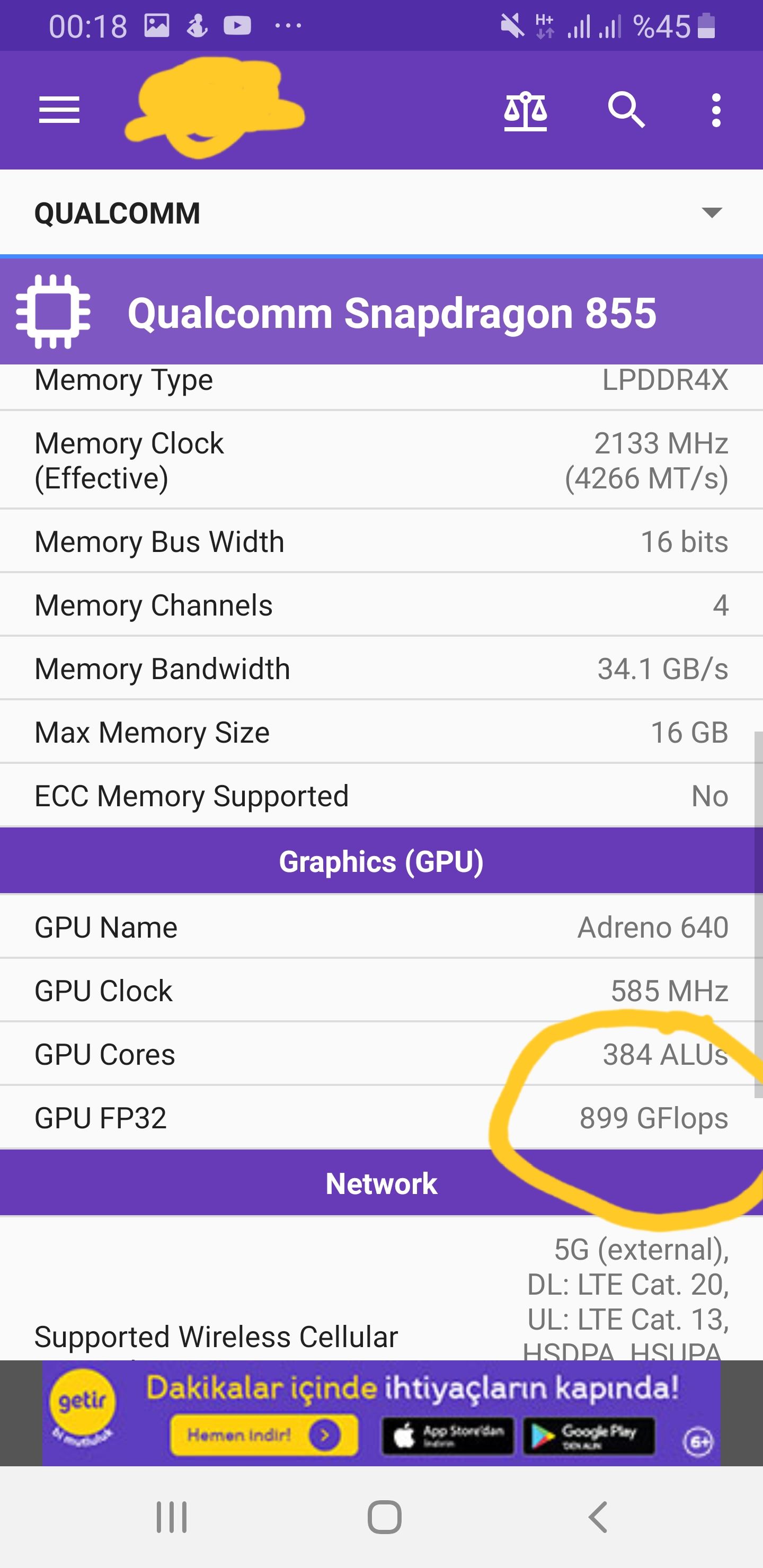Open the Google Play badge link
Image resolution: width=763 pixels, height=1568 pixels.
(589, 1436)
